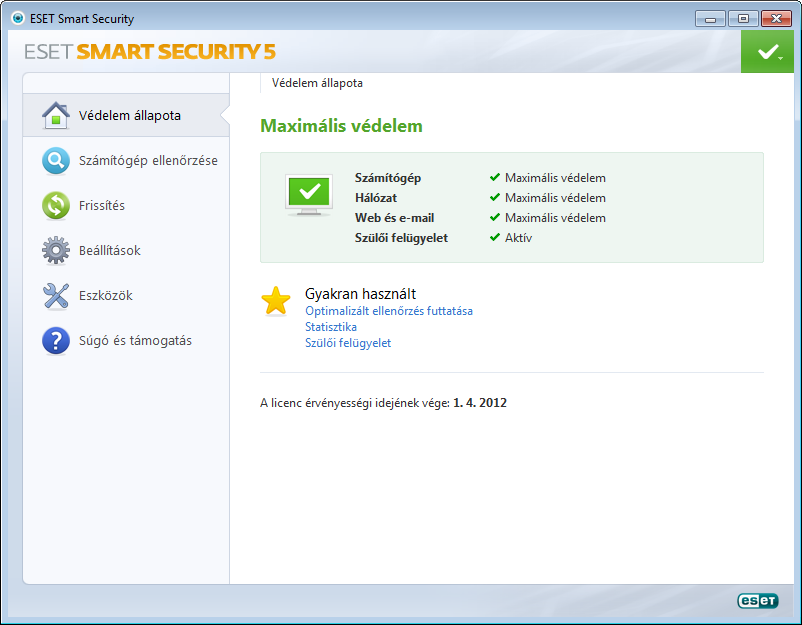Click the ESET logo at bottom right
Screen dimensions: 802x625
(758, 600)
